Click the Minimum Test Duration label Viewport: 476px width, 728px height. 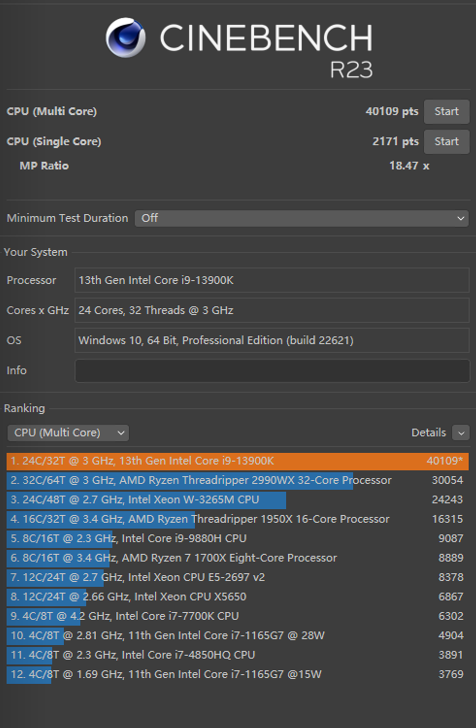[67, 218]
